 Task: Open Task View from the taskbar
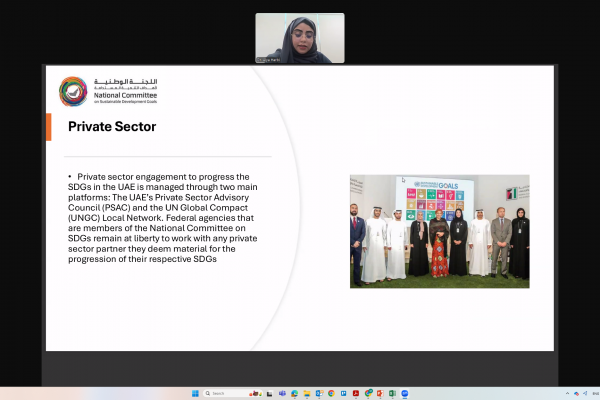[x=268, y=393]
